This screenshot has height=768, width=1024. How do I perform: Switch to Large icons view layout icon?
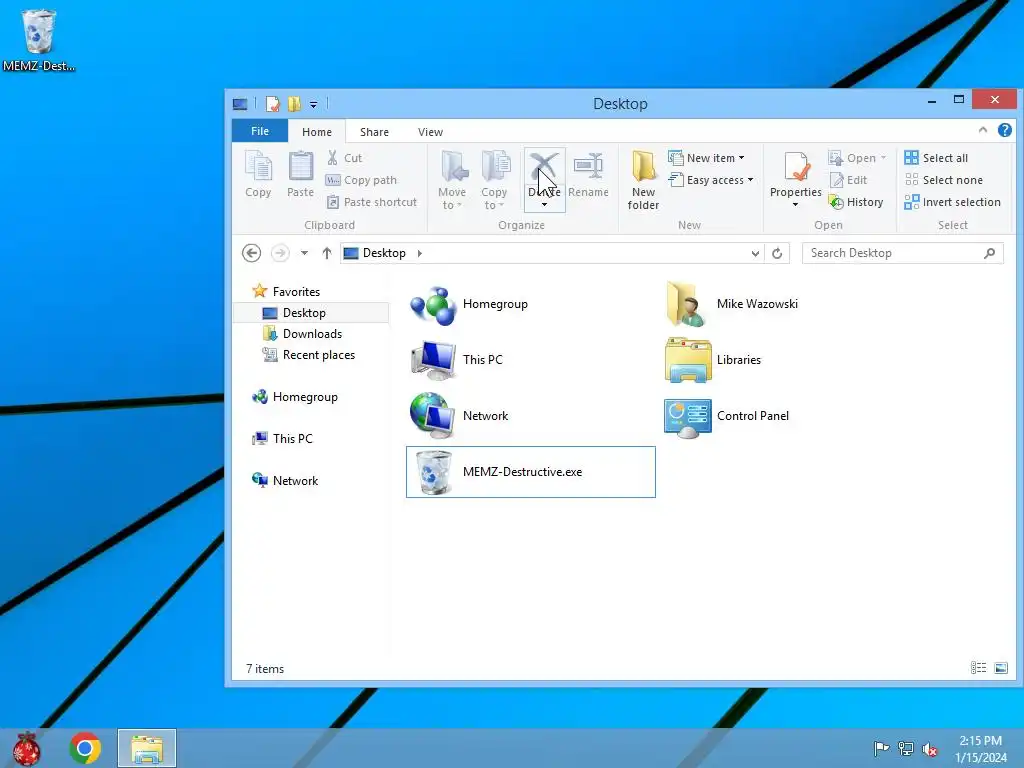1001,668
